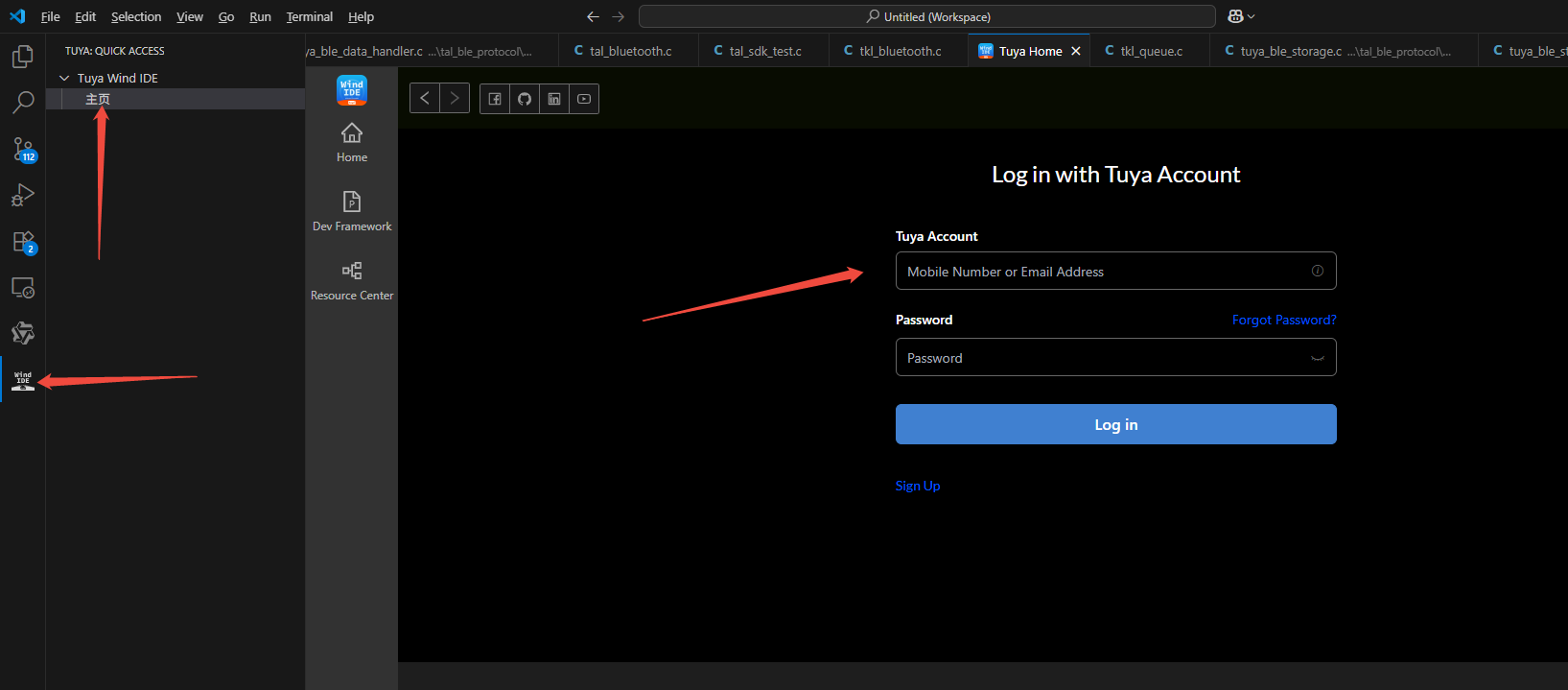Click the title bar Go Forward arrow
This screenshot has width=1568, height=690.
pos(618,16)
